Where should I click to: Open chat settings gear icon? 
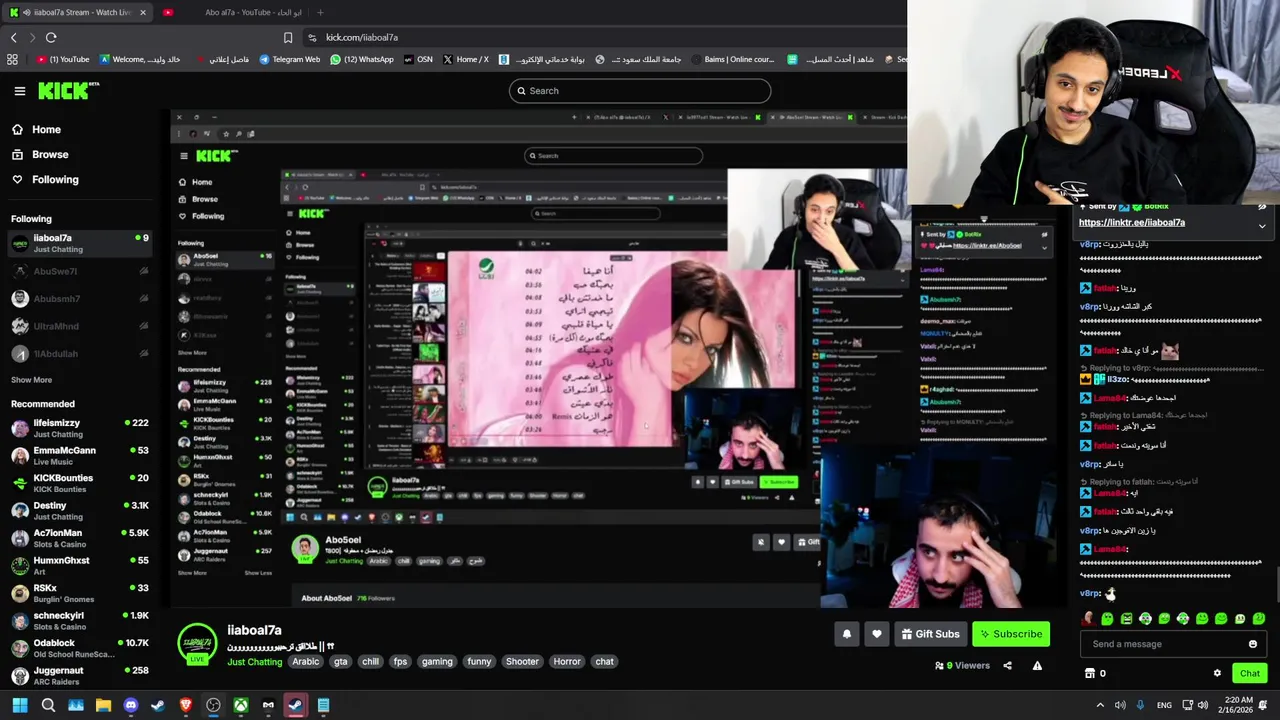(1217, 673)
